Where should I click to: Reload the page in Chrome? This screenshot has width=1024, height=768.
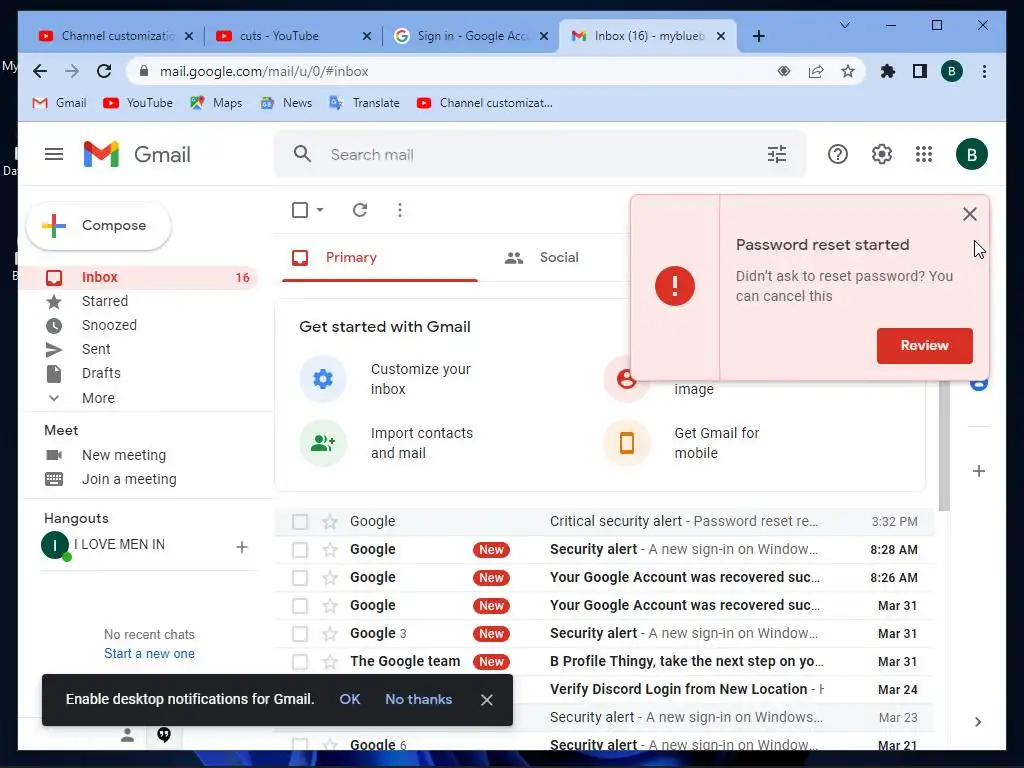[x=104, y=71]
